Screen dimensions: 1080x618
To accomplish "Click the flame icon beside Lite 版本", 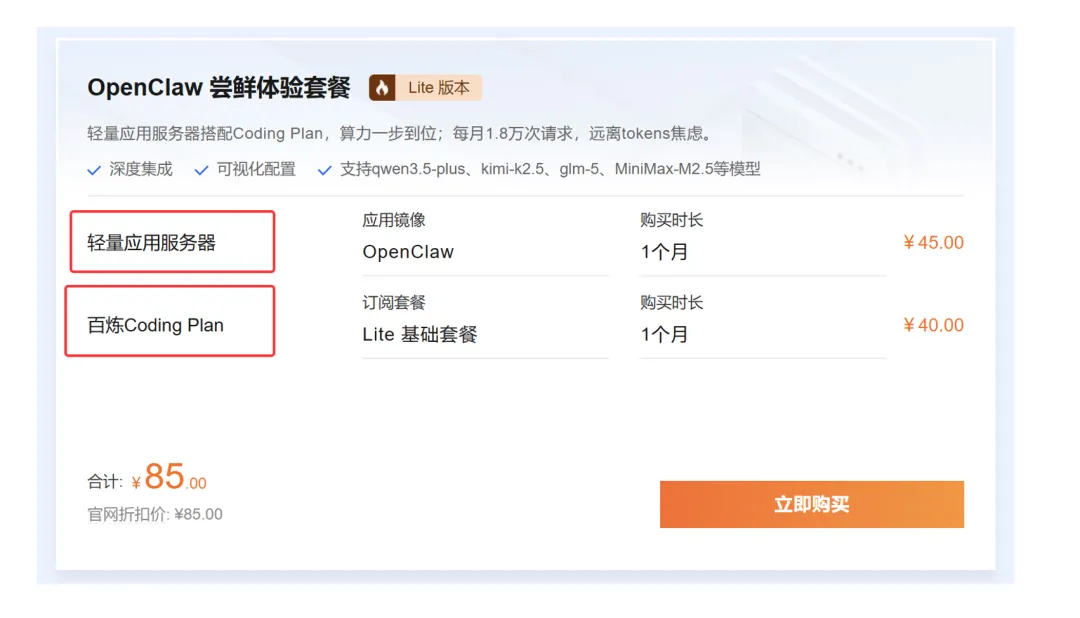I will 382,87.
